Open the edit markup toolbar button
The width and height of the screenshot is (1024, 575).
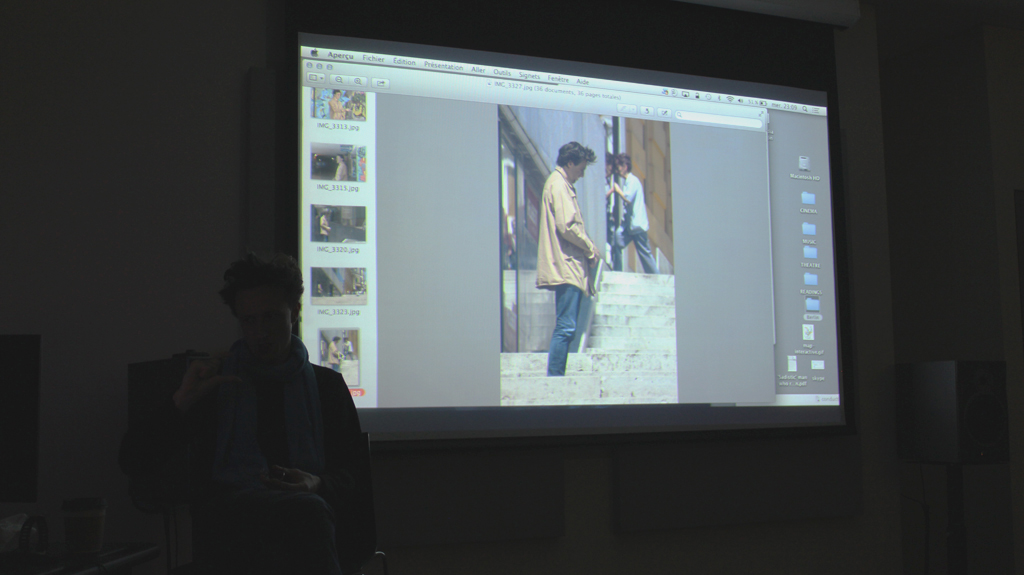click(665, 111)
